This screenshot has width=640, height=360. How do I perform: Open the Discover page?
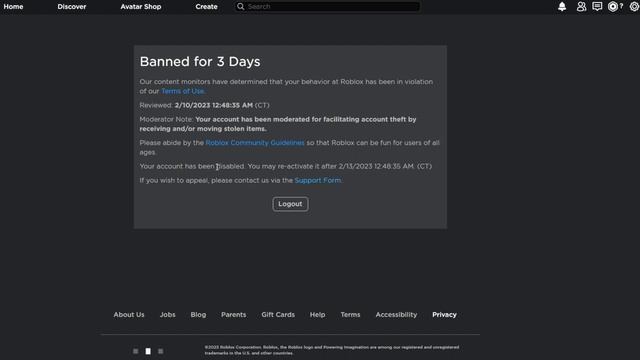[x=72, y=7]
